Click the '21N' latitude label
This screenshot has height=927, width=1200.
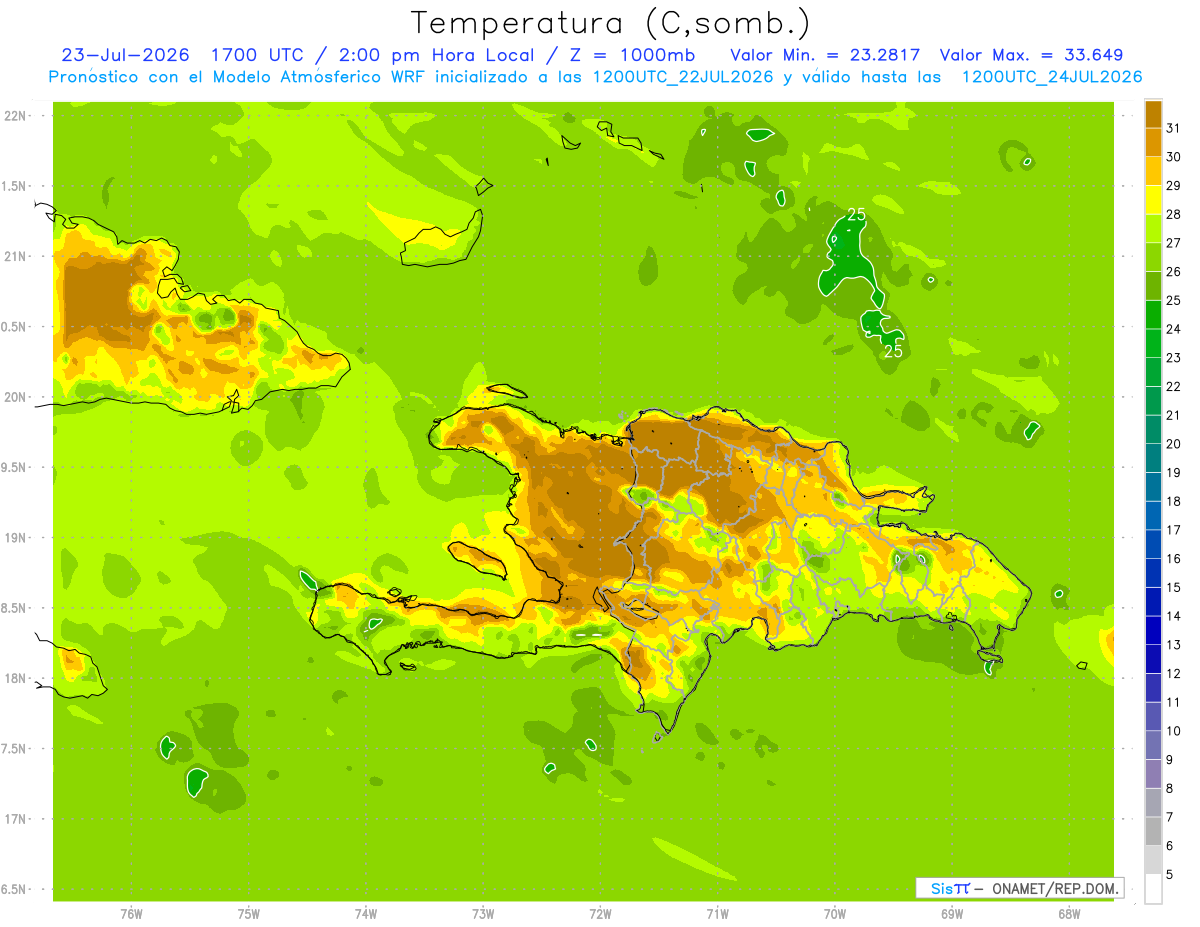point(15,256)
